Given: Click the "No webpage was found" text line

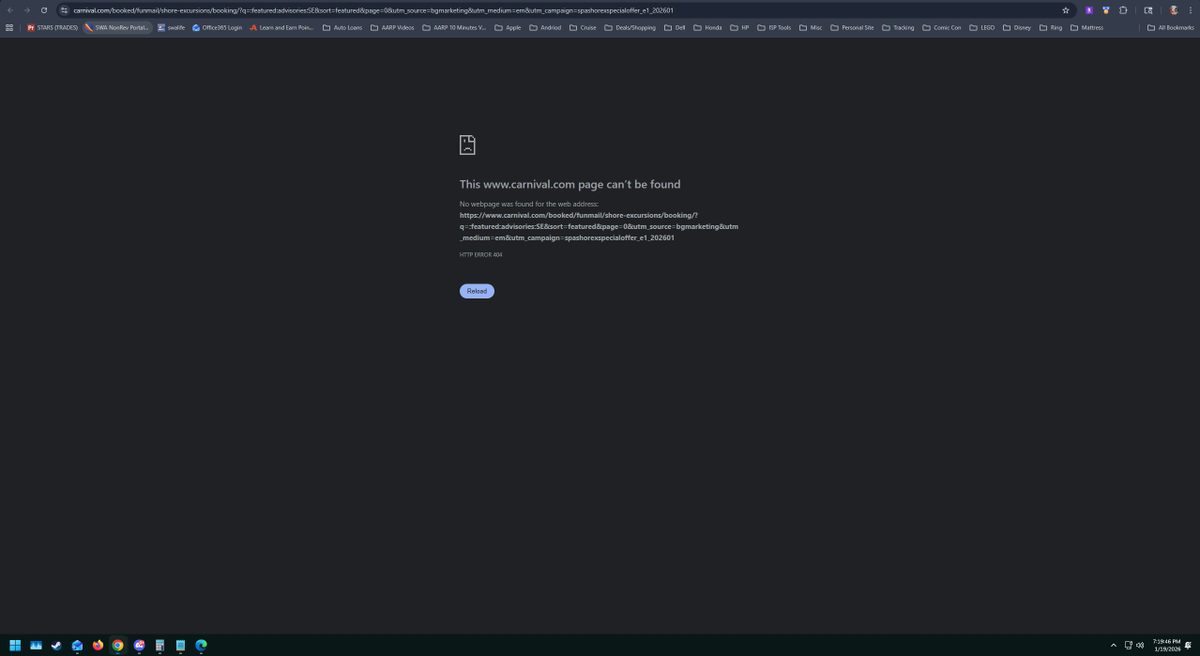Looking at the screenshot, I should (x=528, y=204).
